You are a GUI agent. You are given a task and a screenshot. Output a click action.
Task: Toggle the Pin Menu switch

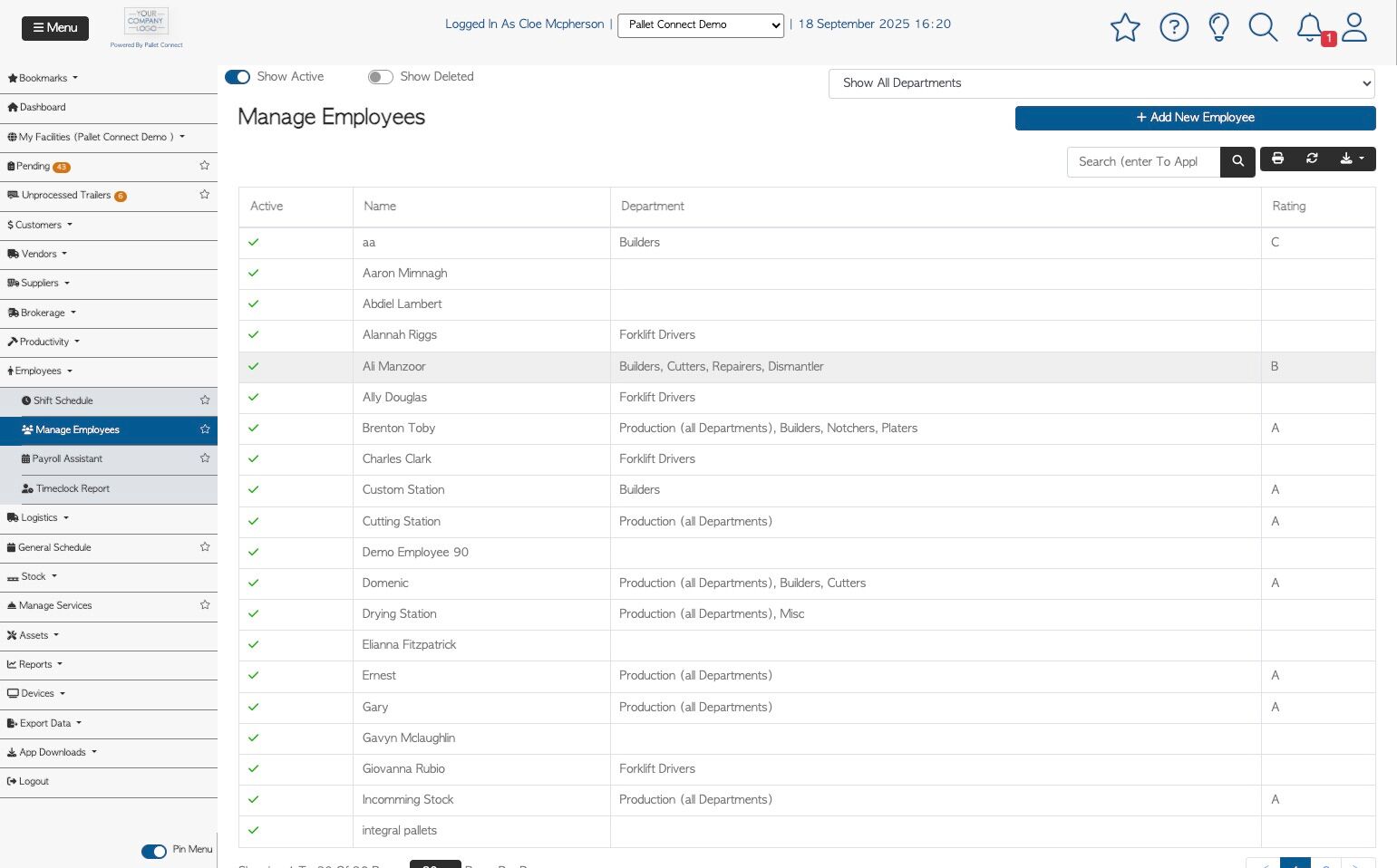pos(154,851)
